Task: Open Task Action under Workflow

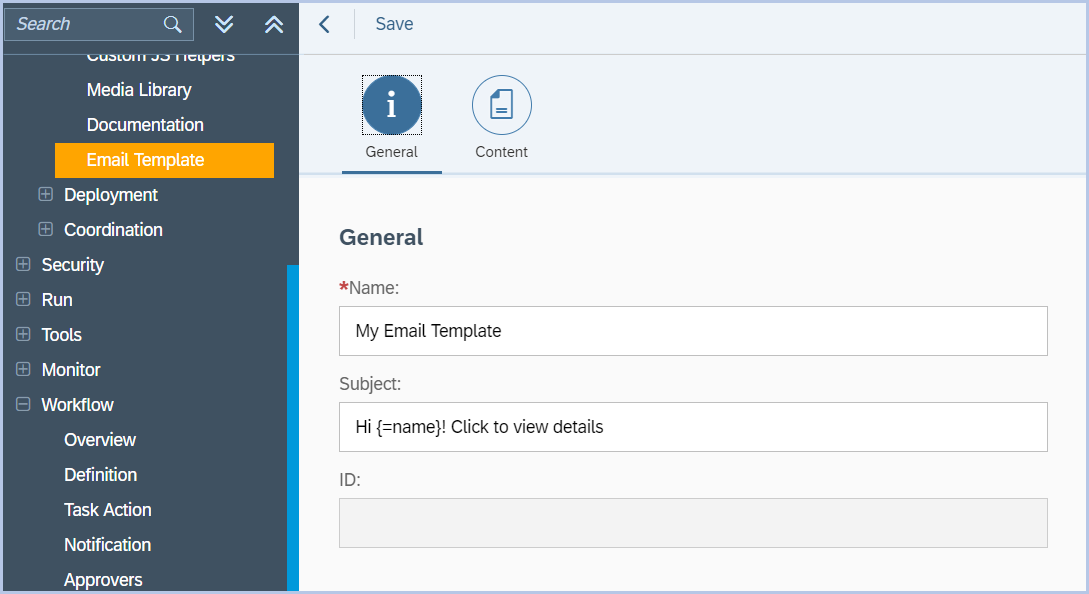Action: point(108,510)
